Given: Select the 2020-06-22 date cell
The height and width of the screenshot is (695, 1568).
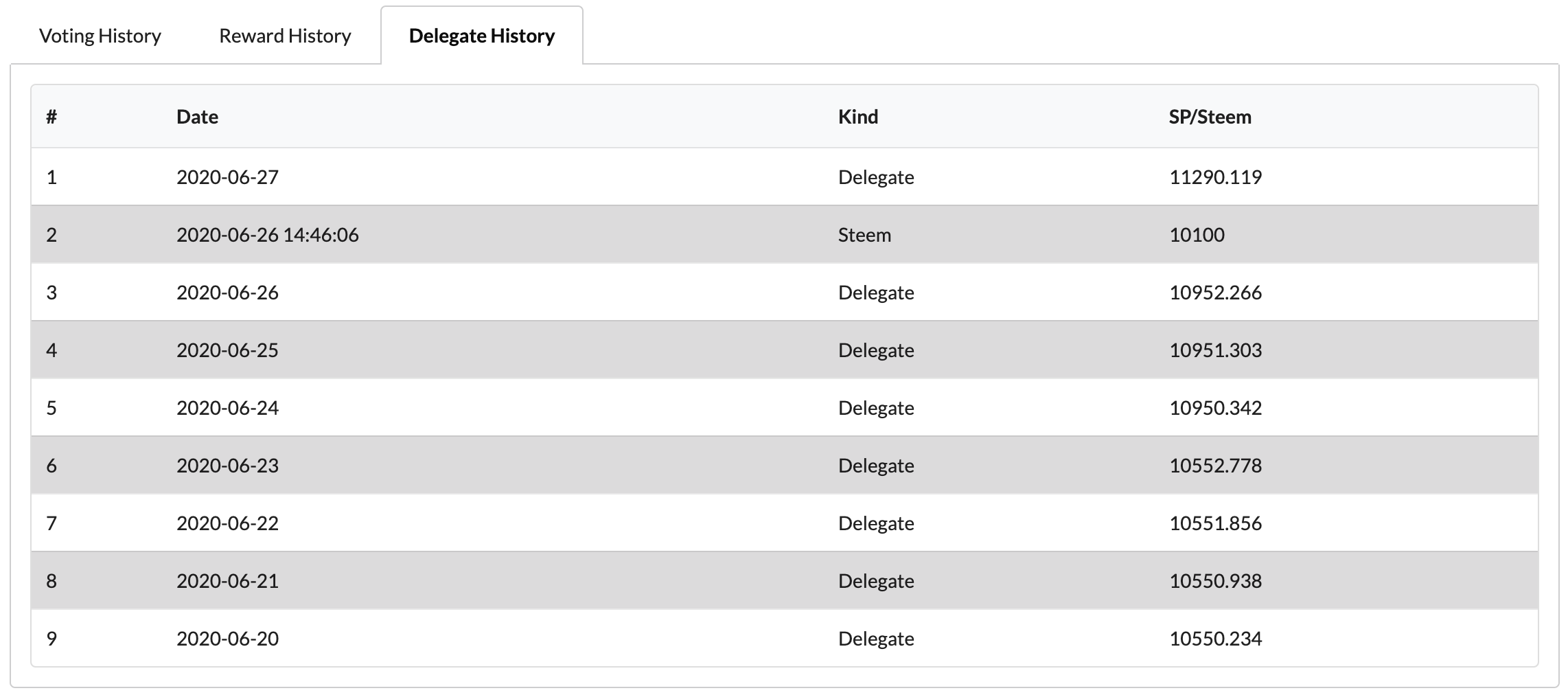Looking at the screenshot, I should coord(227,523).
